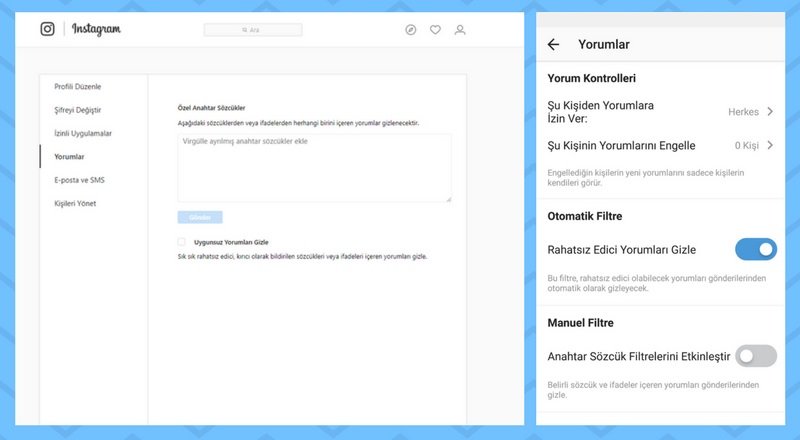800x440 pixels.
Task: Click the Instagram camera logo icon
Action: click(x=47, y=29)
